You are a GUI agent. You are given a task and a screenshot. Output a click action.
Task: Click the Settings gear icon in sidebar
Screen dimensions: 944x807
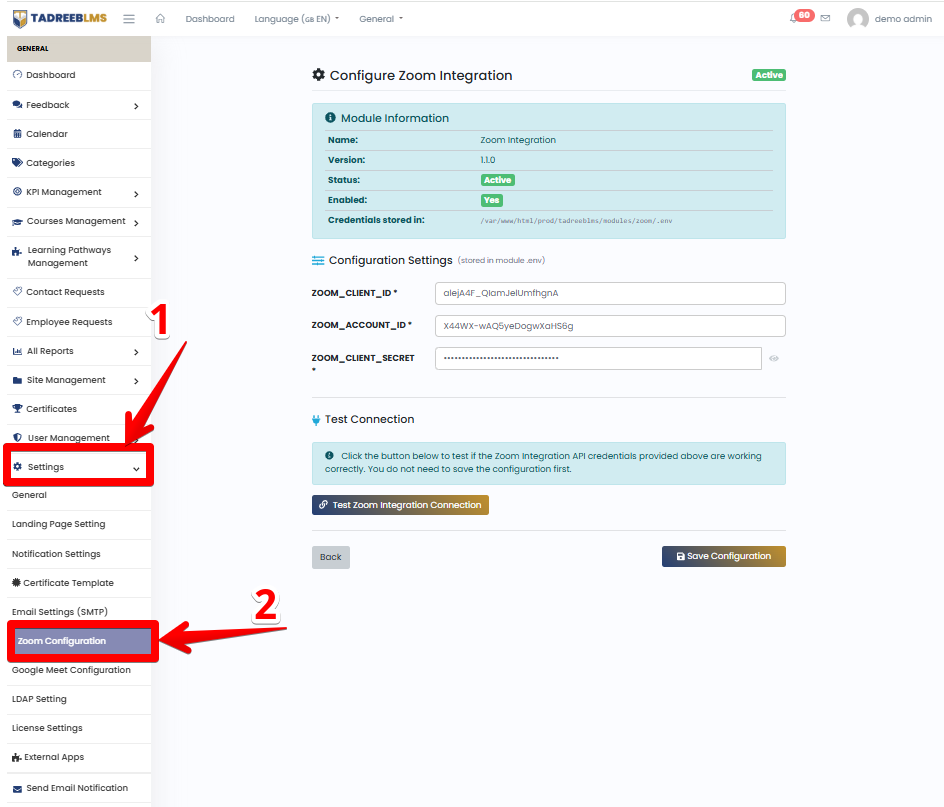point(17,467)
